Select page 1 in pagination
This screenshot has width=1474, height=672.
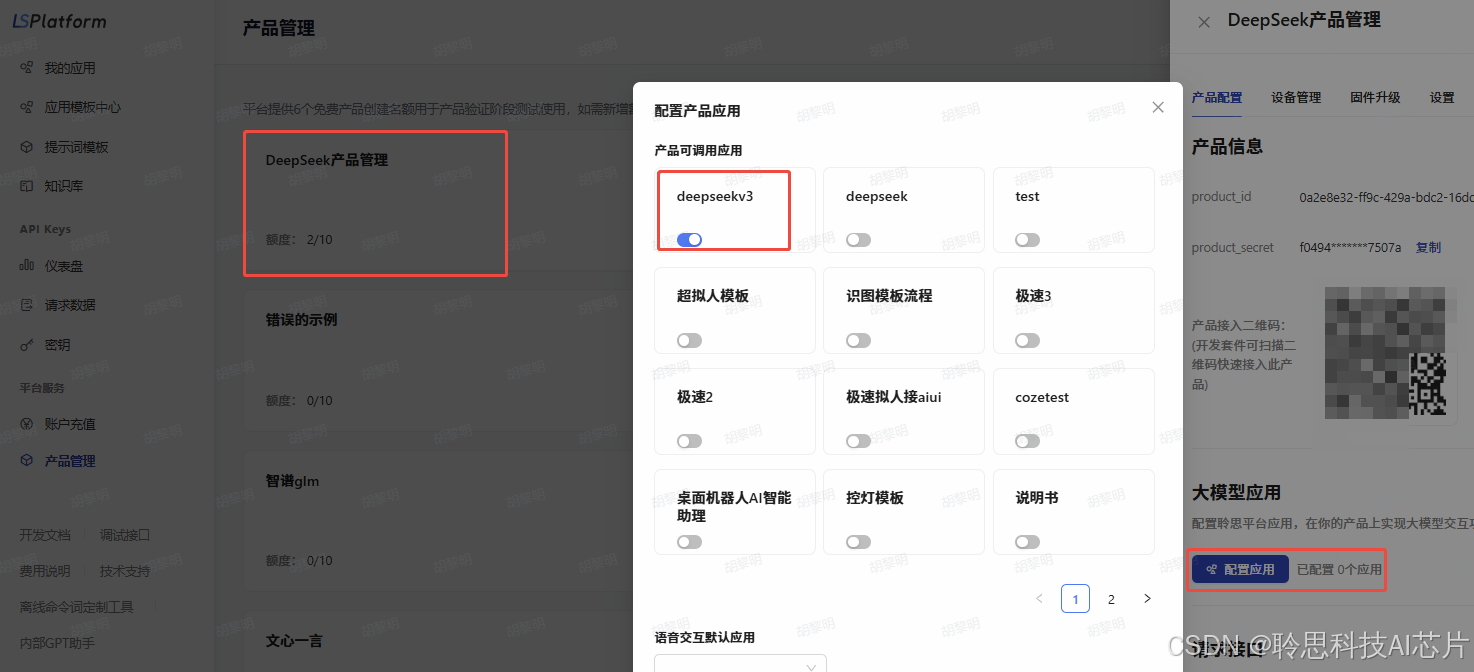(x=1075, y=599)
